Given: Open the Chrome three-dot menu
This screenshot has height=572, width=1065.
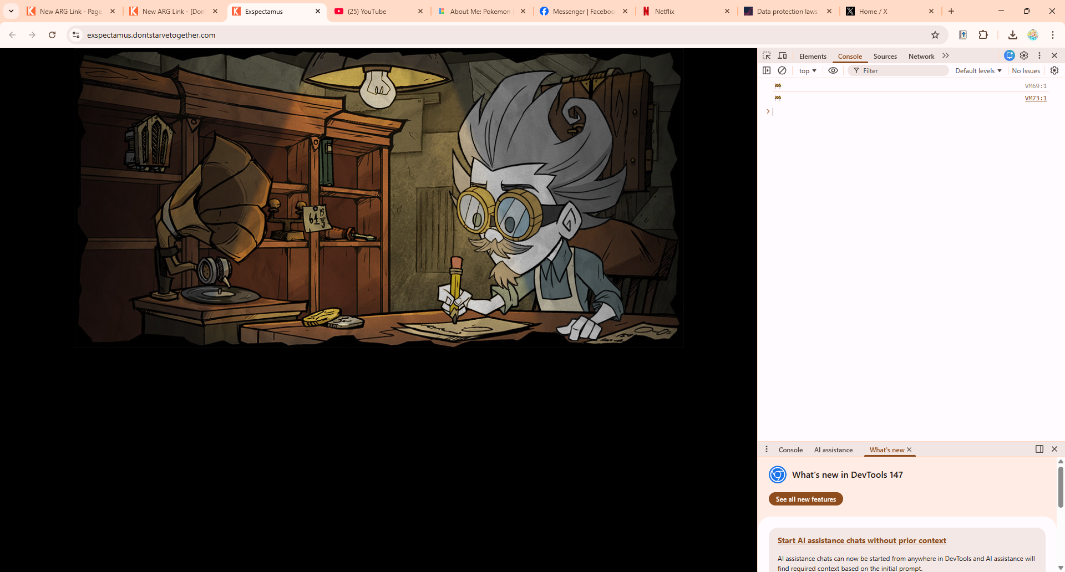Looking at the screenshot, I should [x=1053, y=35].
